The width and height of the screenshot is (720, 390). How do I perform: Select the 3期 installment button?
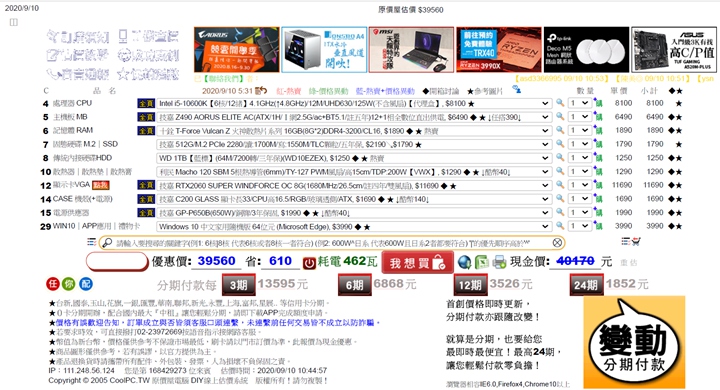(x=238, y=285)
